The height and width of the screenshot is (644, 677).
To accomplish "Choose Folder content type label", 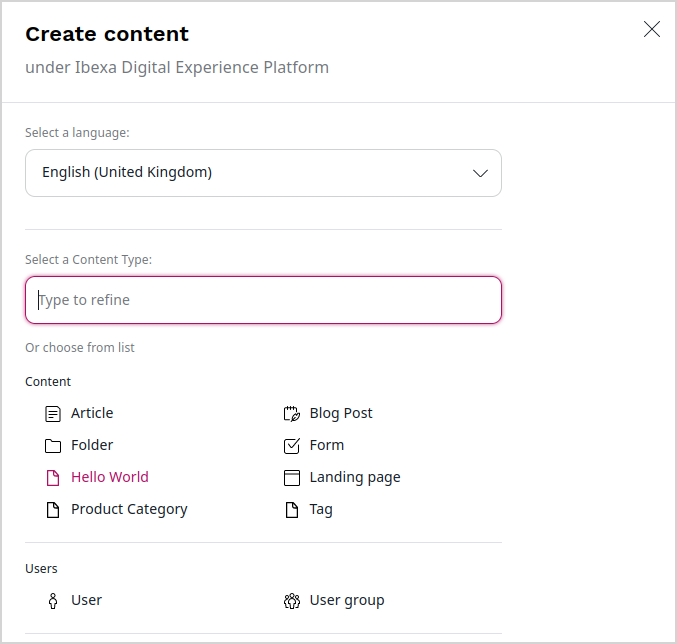I will (x=92, y=445).
